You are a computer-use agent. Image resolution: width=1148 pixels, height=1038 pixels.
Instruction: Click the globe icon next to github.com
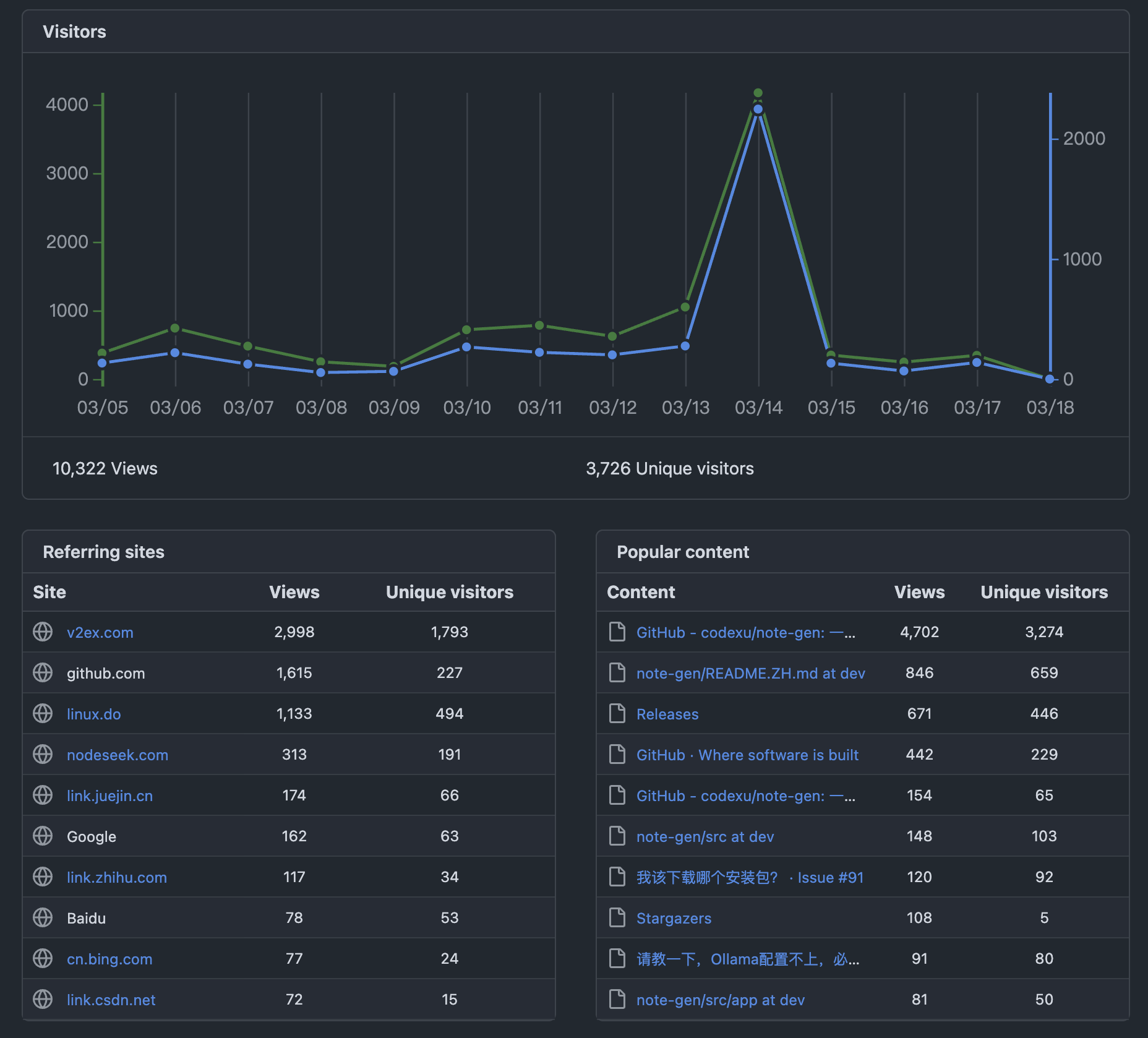pos(43,672)
